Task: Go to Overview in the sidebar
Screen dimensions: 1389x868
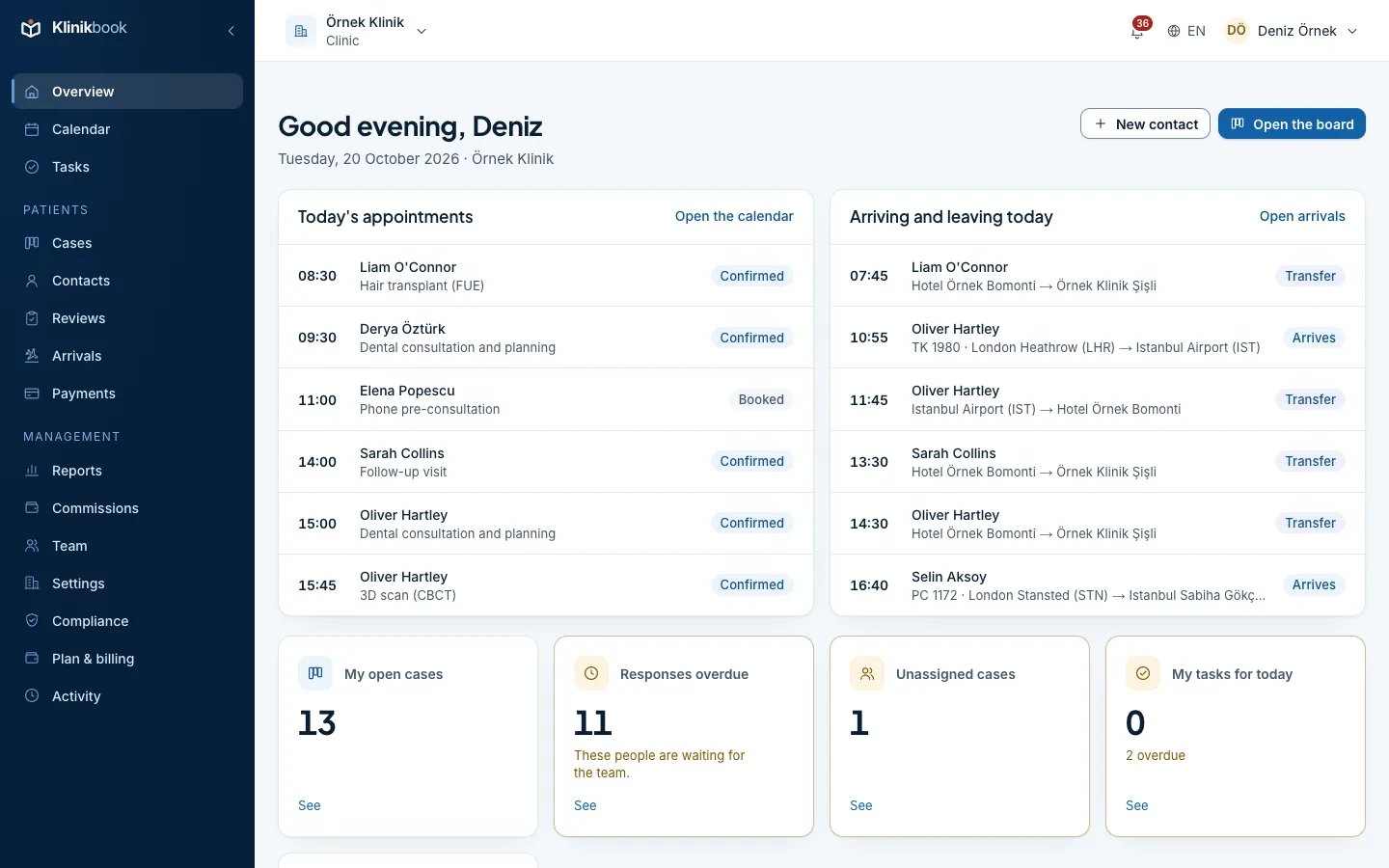Action: click(x=127, y=92)
